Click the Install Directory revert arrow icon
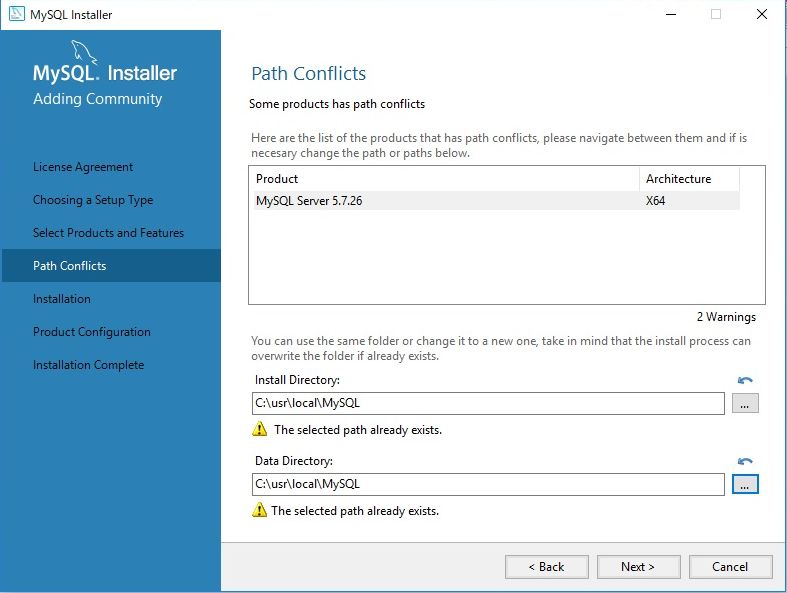The image size is (787, 593). (x=745, y=380)
